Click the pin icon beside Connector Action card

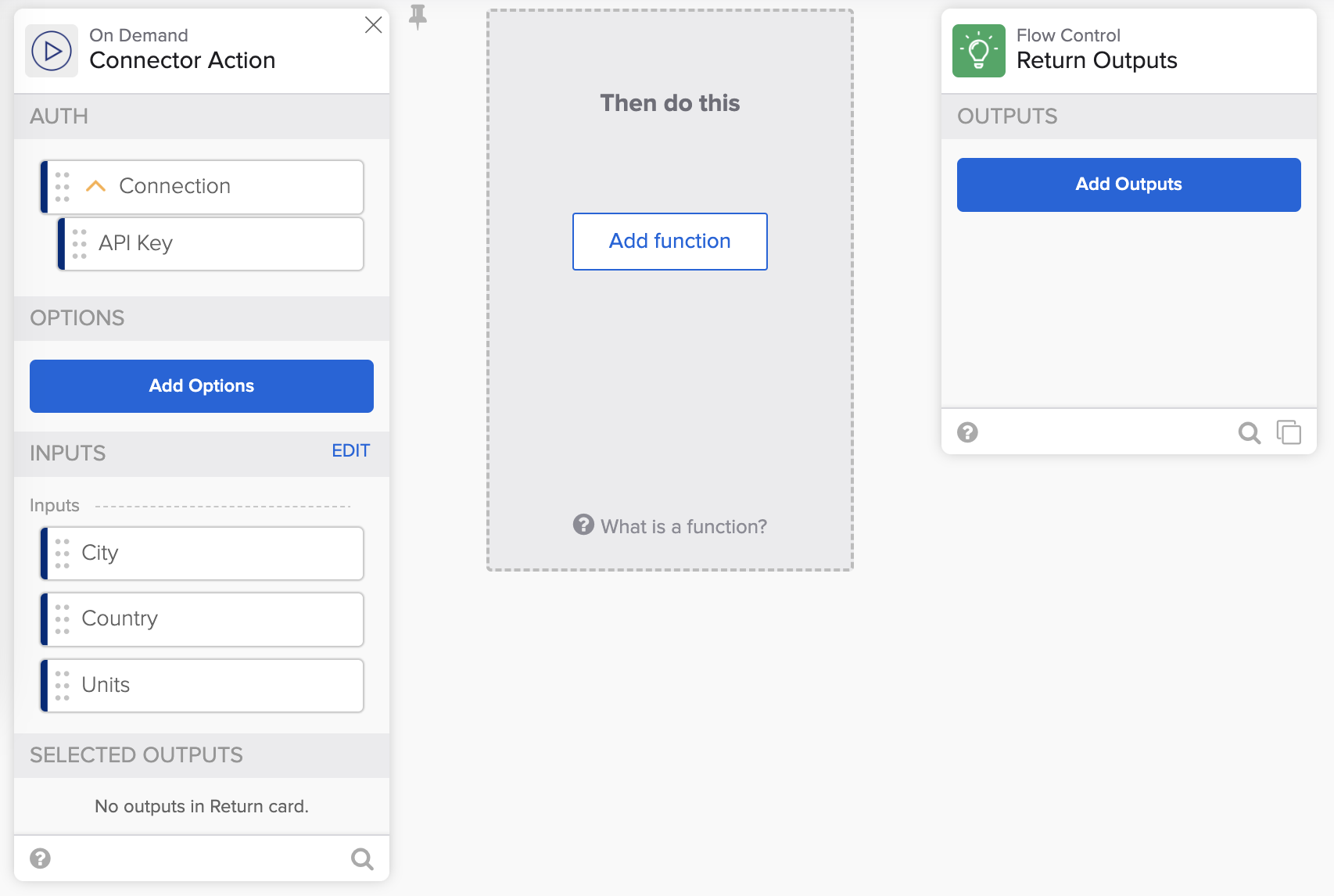[x=418, y=16]
